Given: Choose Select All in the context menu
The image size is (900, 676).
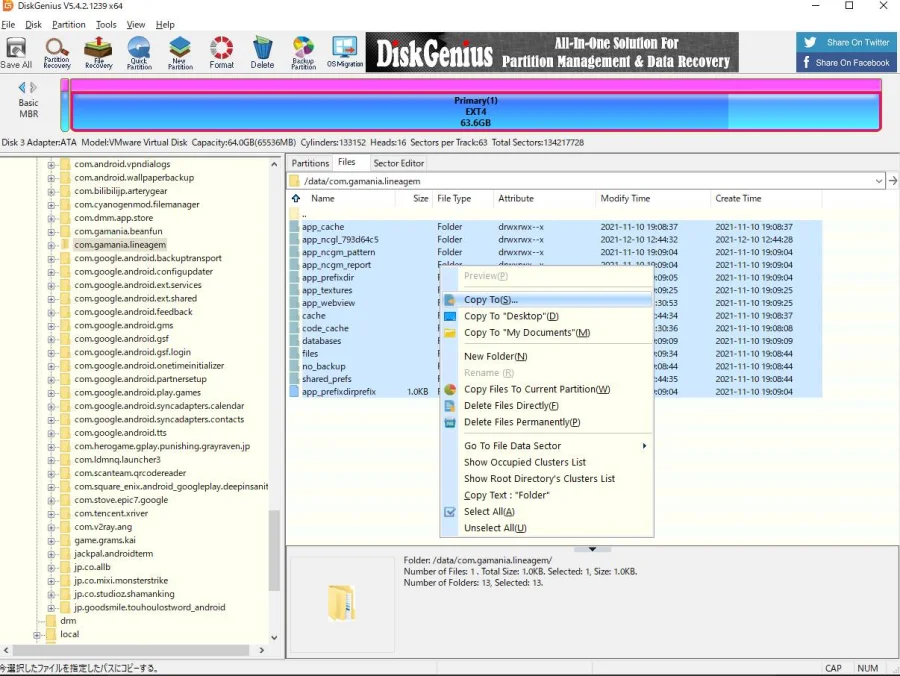Looking at the screenshot, I should coord(489,511).
